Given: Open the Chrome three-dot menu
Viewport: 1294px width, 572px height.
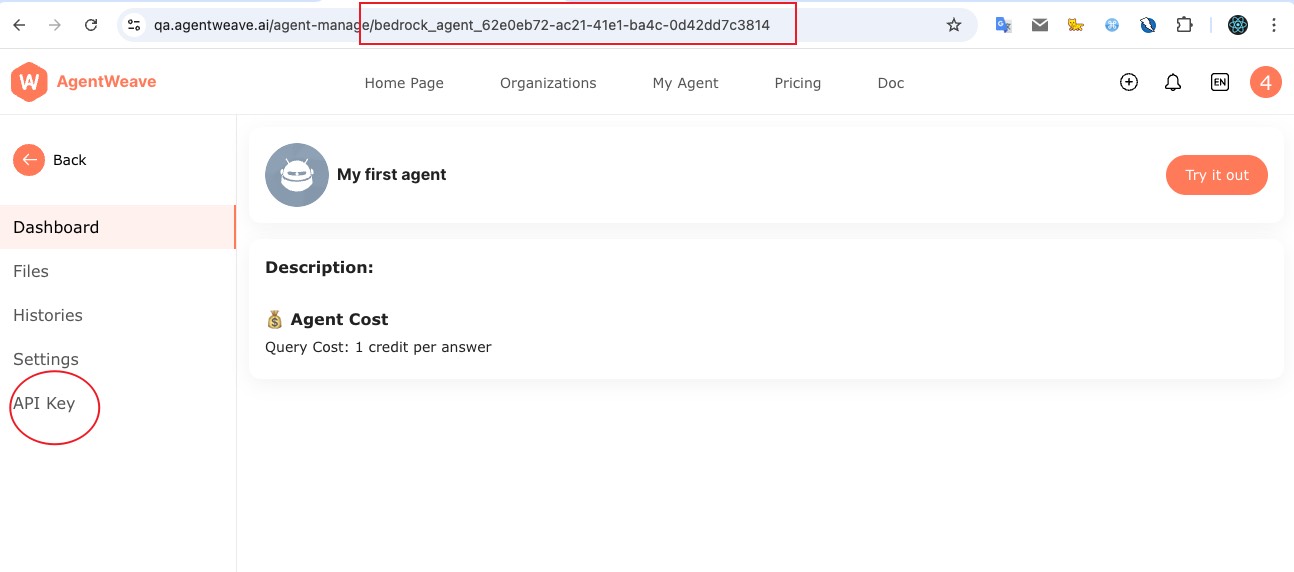Looking at the screenshot, I should click(x=1273, y=25).
